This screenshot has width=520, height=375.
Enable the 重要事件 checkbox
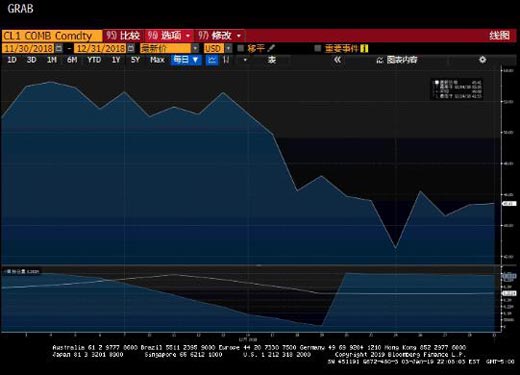click(x=318, y=48)
